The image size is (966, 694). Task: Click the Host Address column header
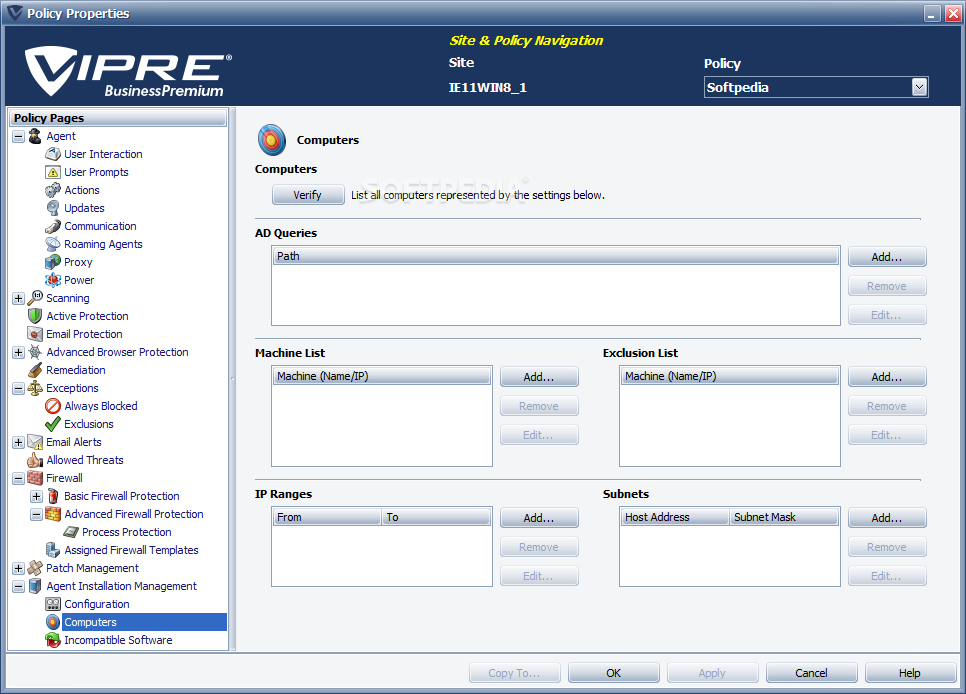(x=675, y=517)
